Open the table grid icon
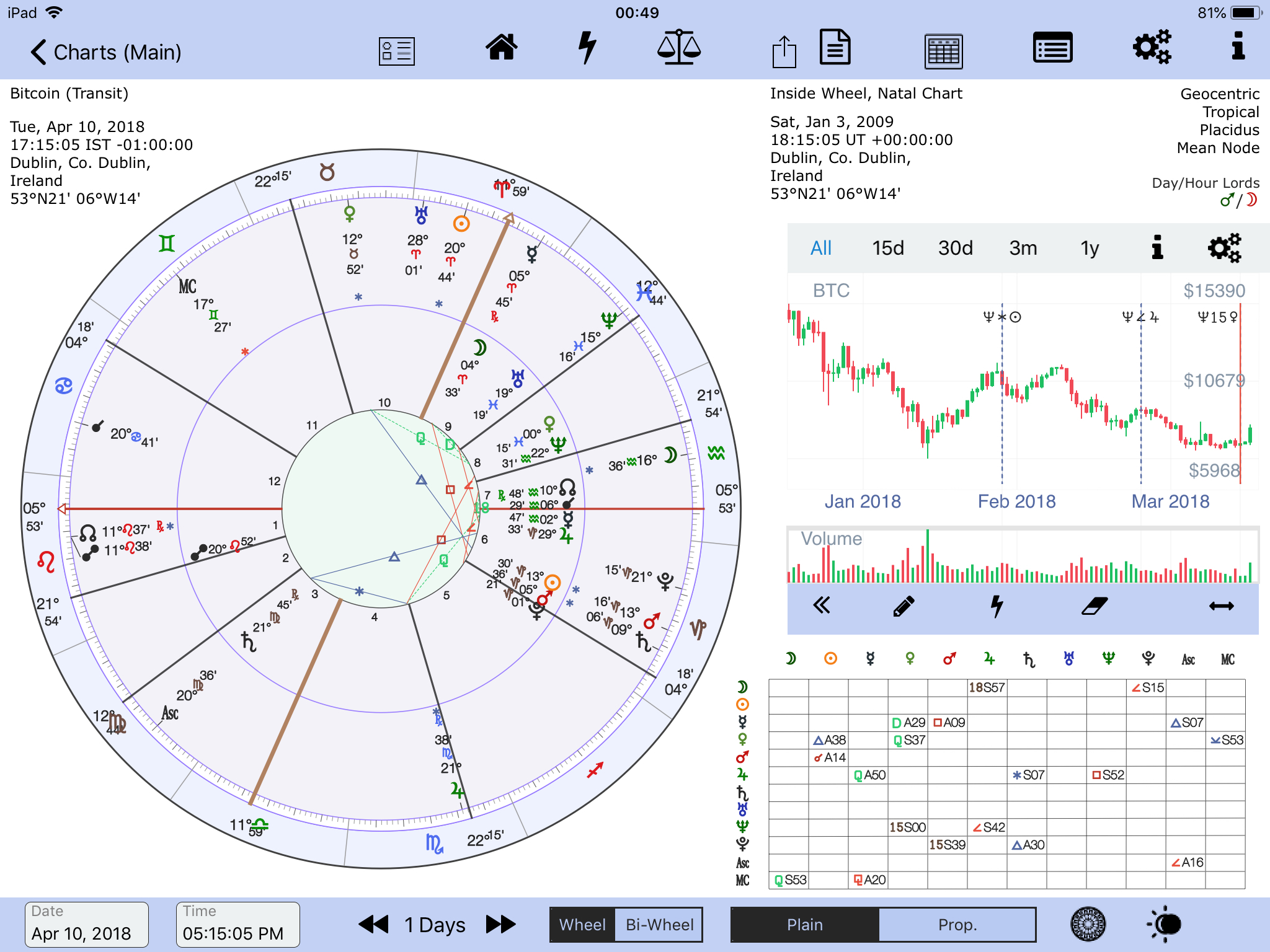The image size is (1270, 952). pyautogui.click(x=944, y=51)
